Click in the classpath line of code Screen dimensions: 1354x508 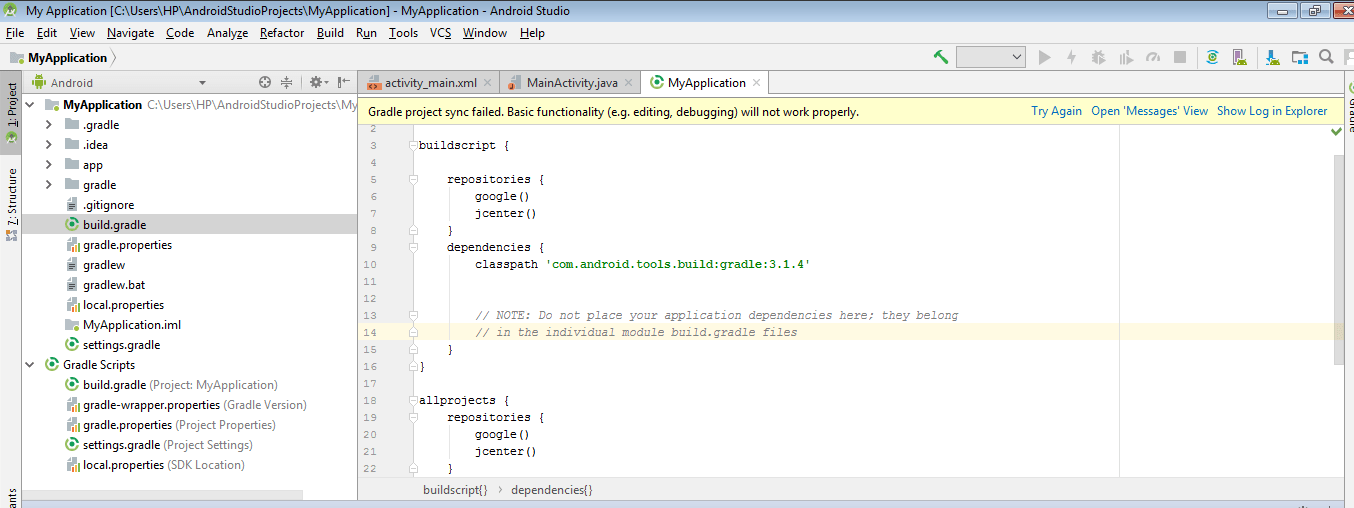click(643, 264)
